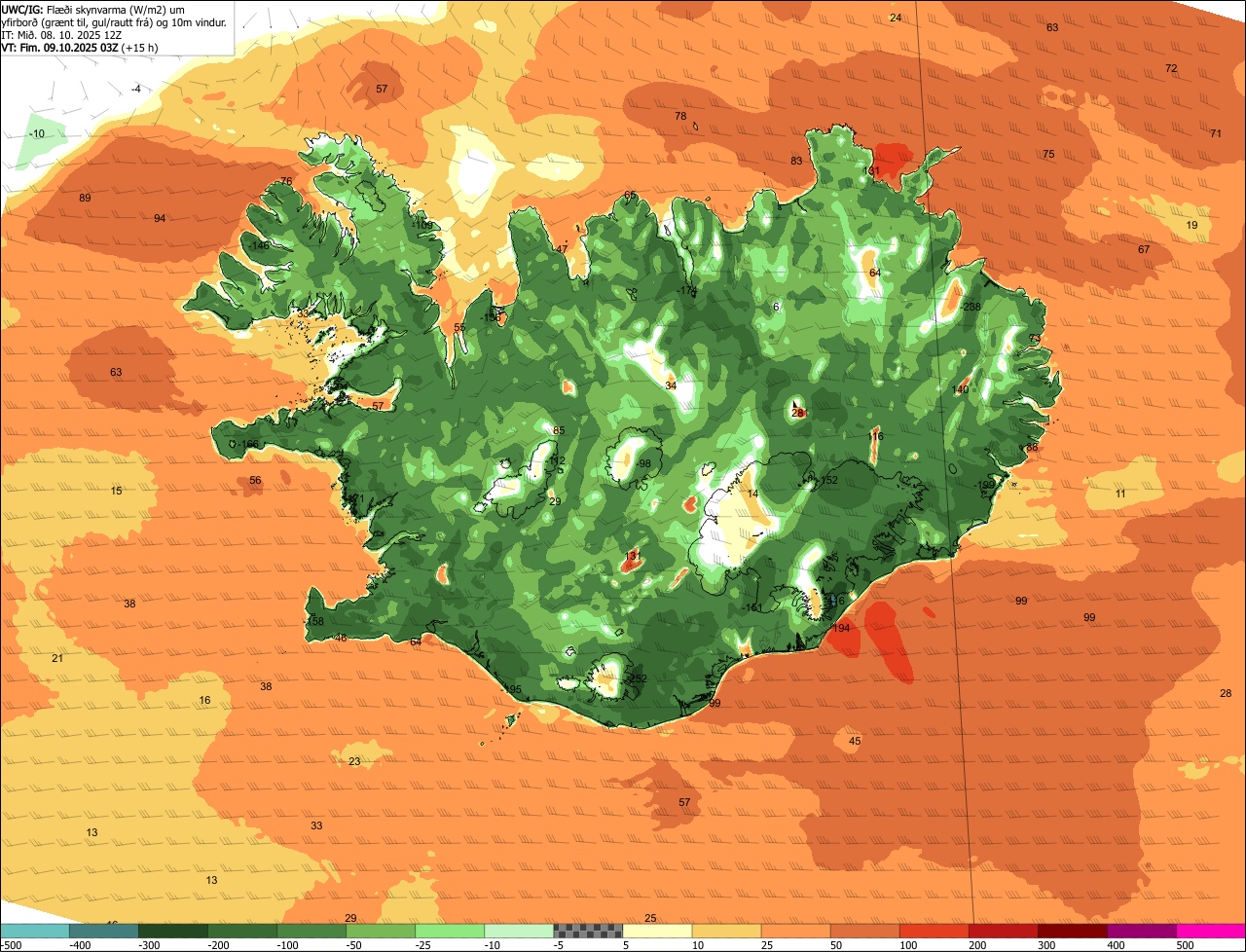Click the map value '83' near the northeast coast
Image resolution: width=1246 pixels, height=952 pixels.
[x=796, y=161]
